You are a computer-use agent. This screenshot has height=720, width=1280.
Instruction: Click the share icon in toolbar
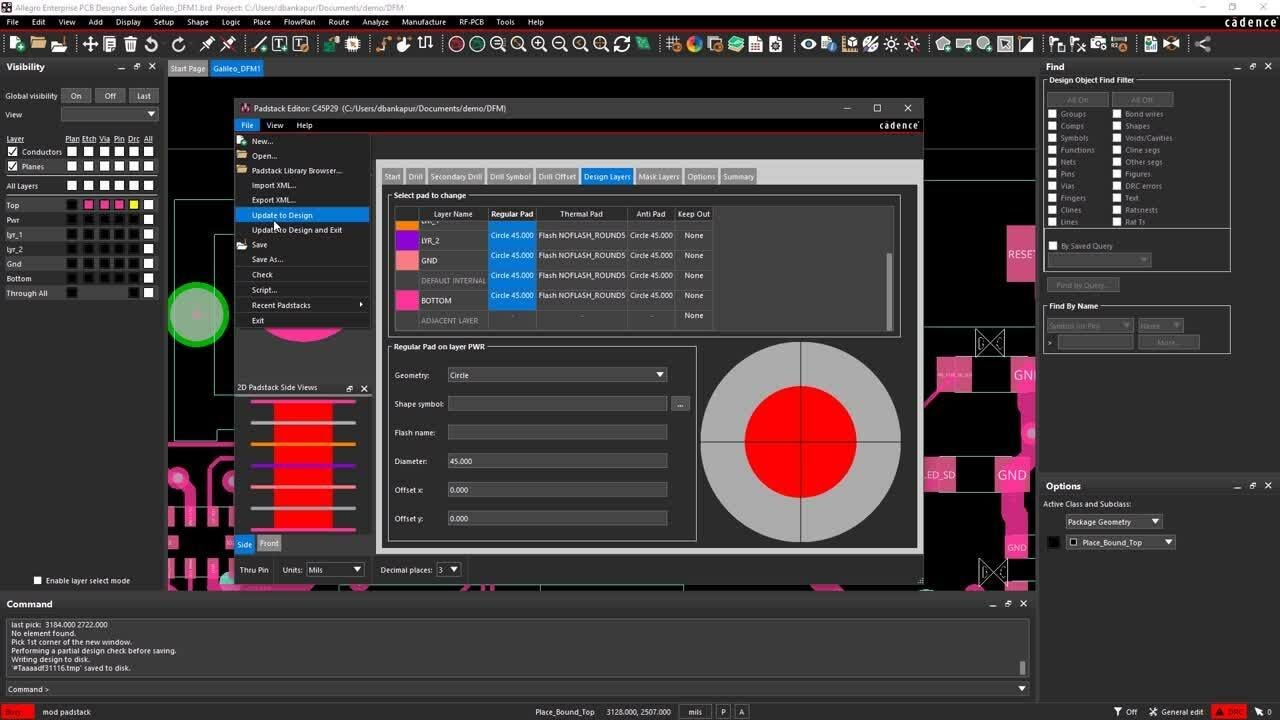click(1203, 44)
